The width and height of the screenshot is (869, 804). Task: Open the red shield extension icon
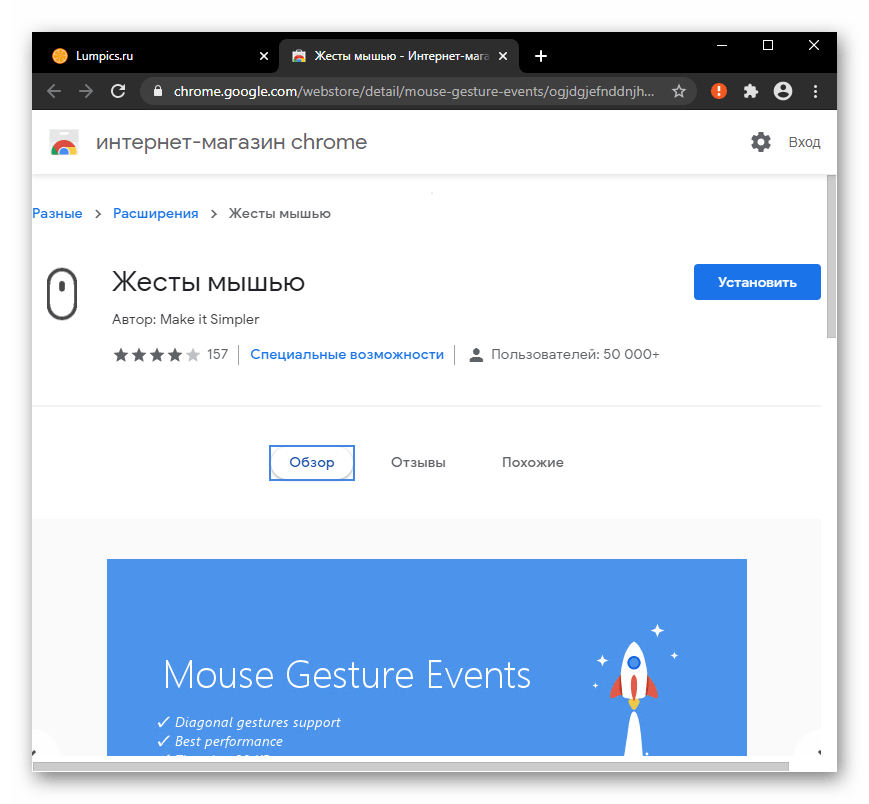tap(718, 91)
